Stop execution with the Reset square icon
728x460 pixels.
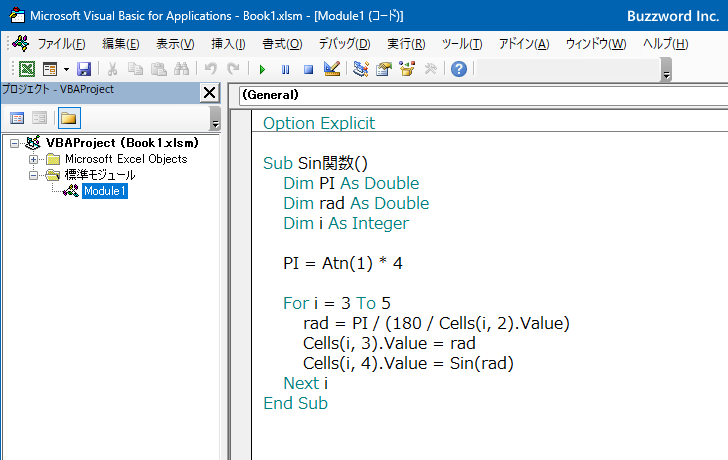(x=308, y=70)
